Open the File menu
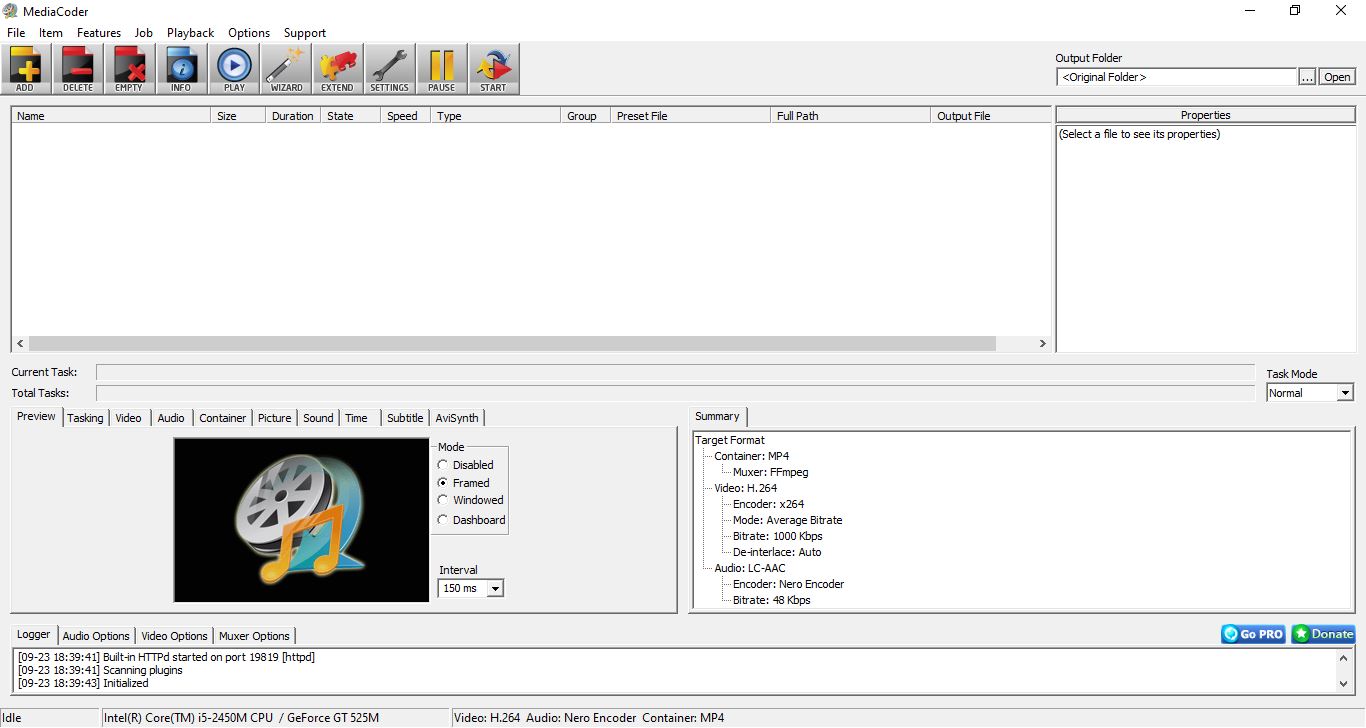The width and height of the screenshot is (1366, 728). pyautogui.click(x=16, y=33)
